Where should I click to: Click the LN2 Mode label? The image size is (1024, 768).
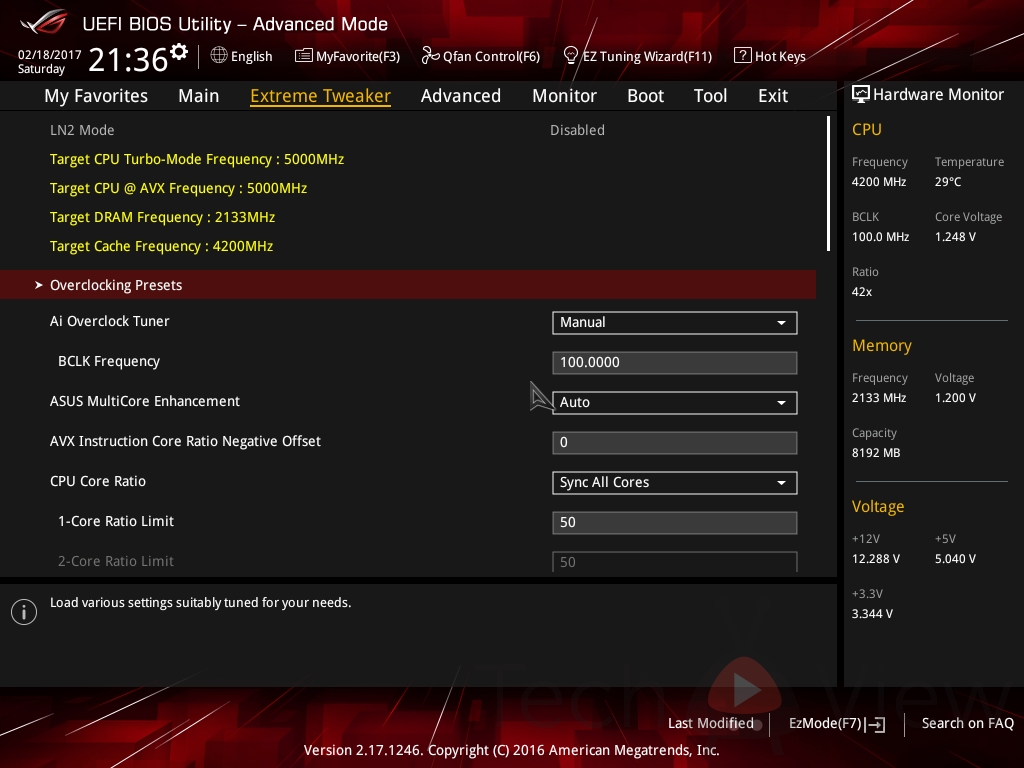82,130
